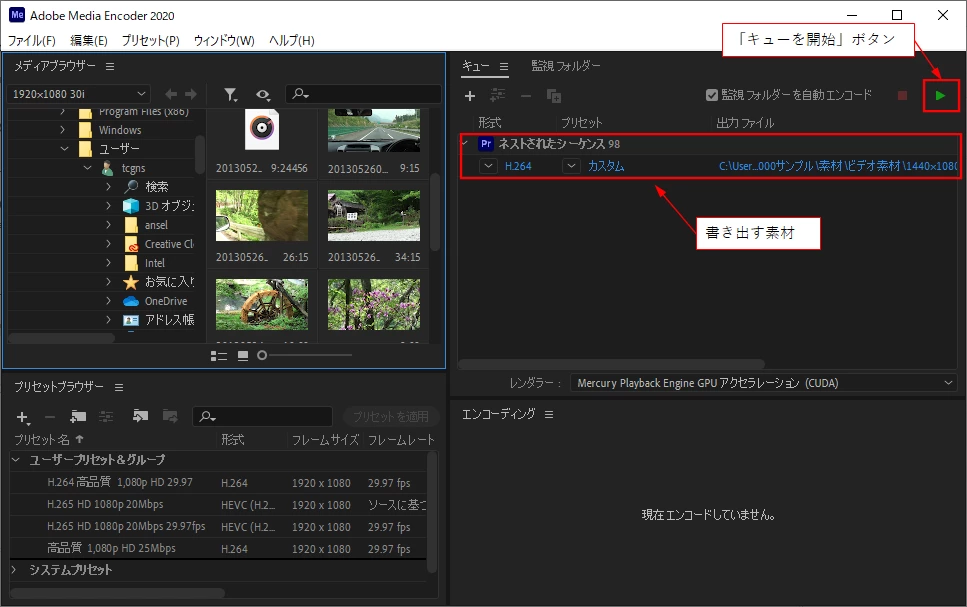This screenshot has height=607, width=967.
Task: Open the レンダラー Mercury Playback Engine dropdown
Action: tap(763, 383)
